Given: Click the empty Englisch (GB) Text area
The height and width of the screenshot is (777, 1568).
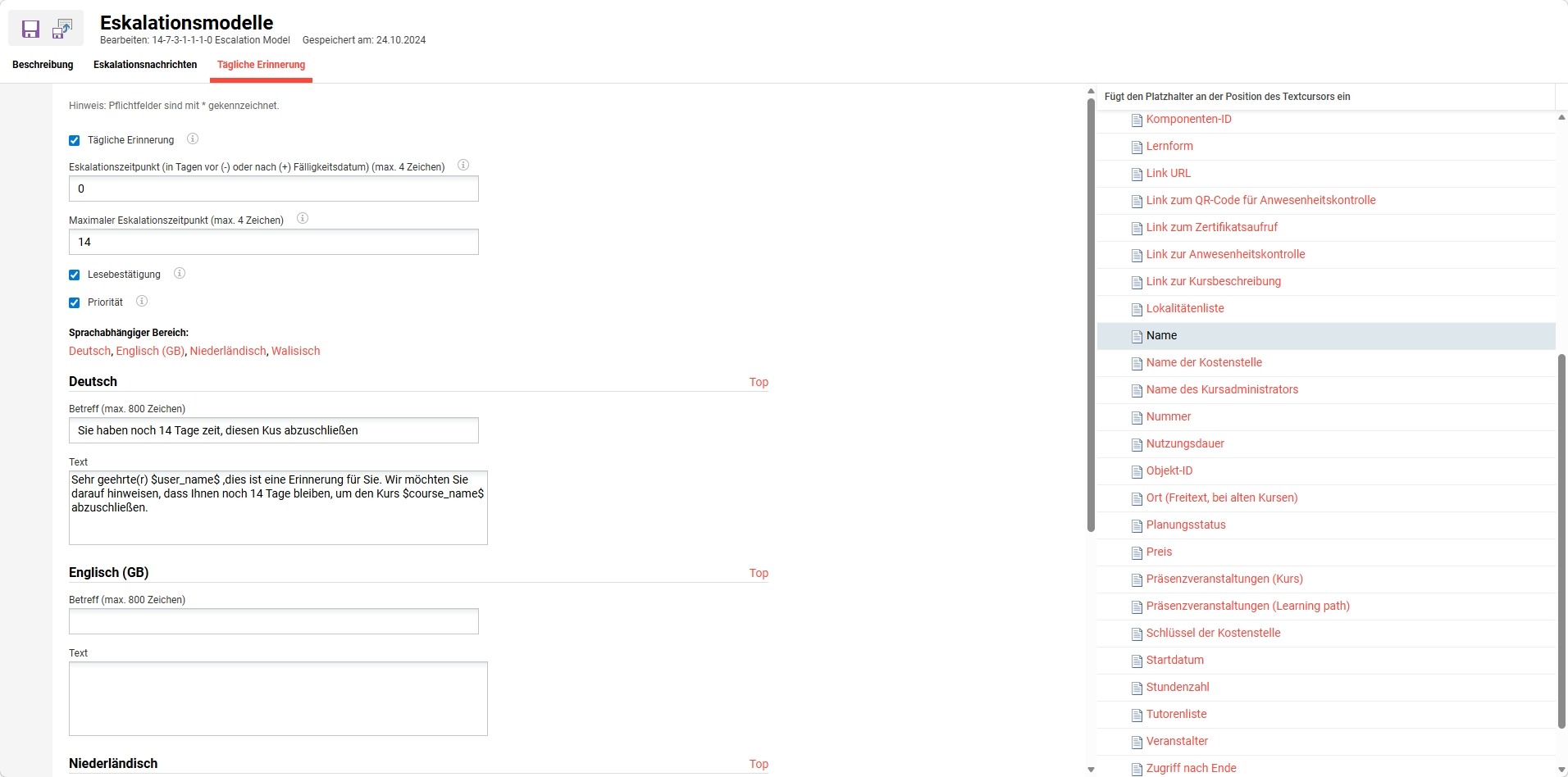Looking at the screenshot, I should pyautogui.click(x=278, y=698).
